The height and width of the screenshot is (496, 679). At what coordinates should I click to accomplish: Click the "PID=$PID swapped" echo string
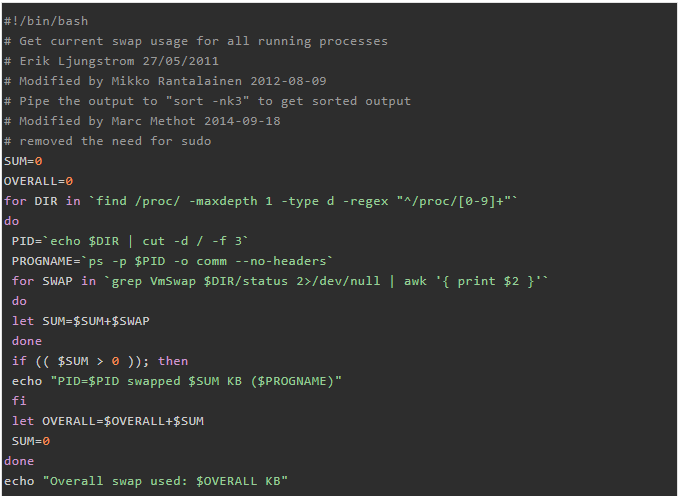pos(192,381)
